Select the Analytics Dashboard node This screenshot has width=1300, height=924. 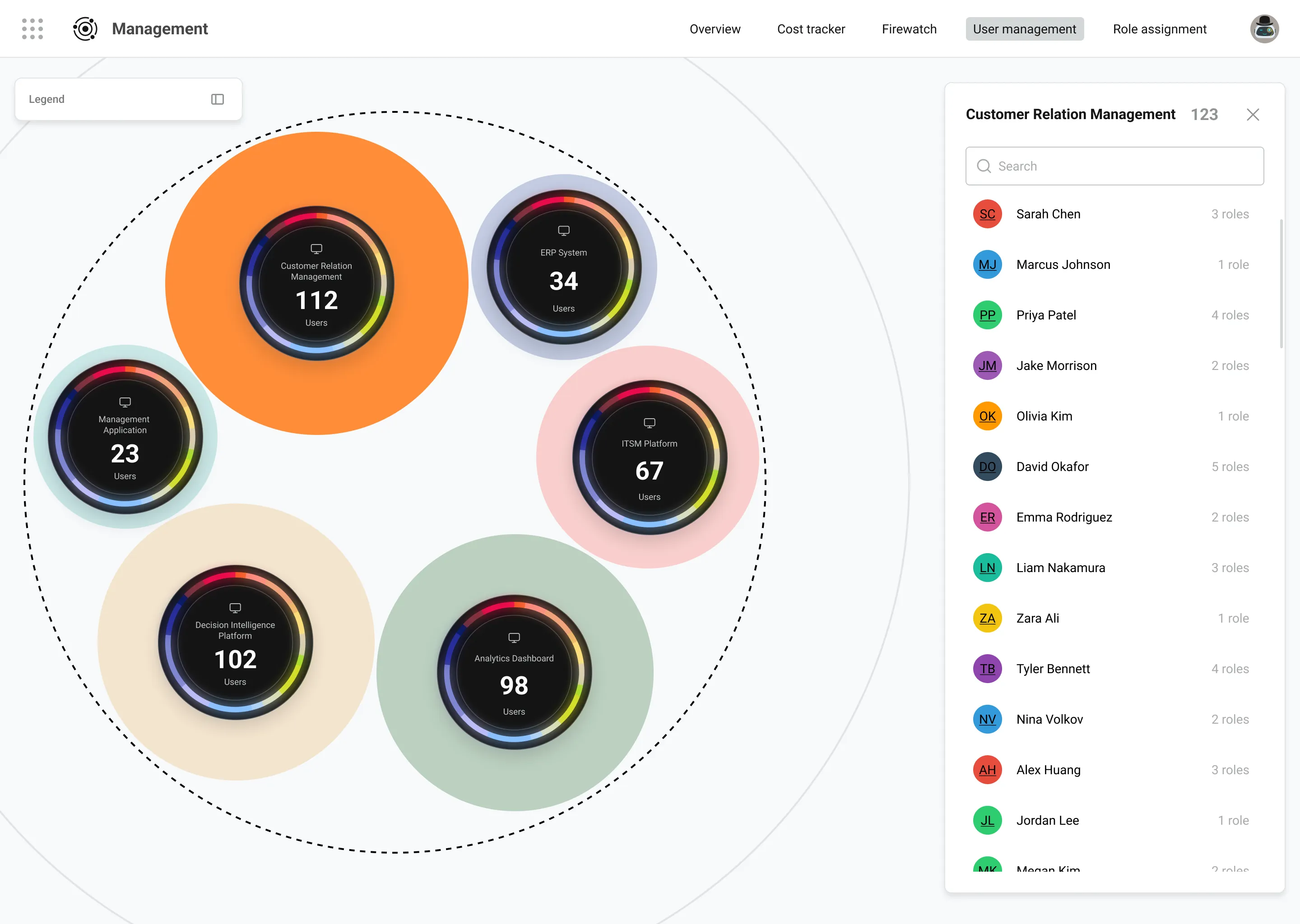[x=514, y=672]
